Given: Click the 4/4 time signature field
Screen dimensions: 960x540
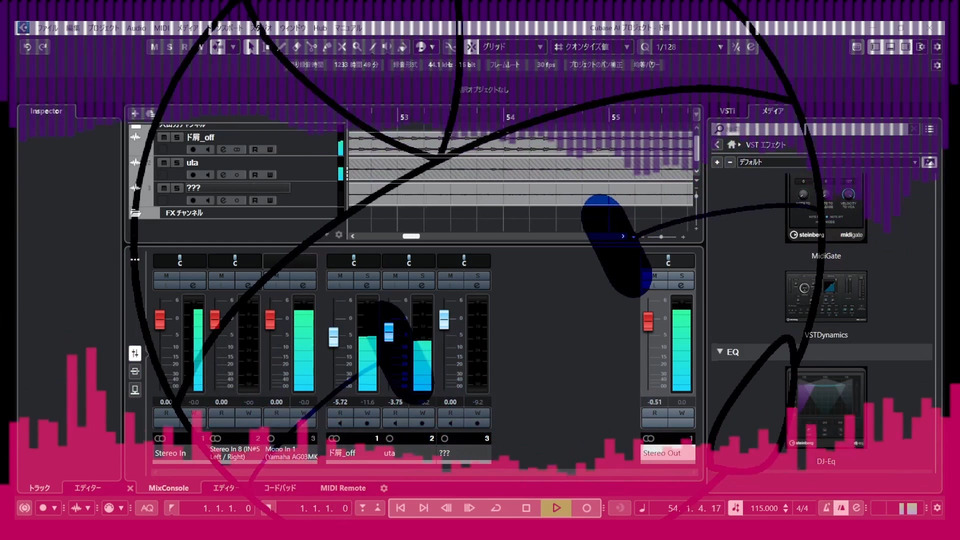Looking at the screenshot, I should tap(802, 508).
